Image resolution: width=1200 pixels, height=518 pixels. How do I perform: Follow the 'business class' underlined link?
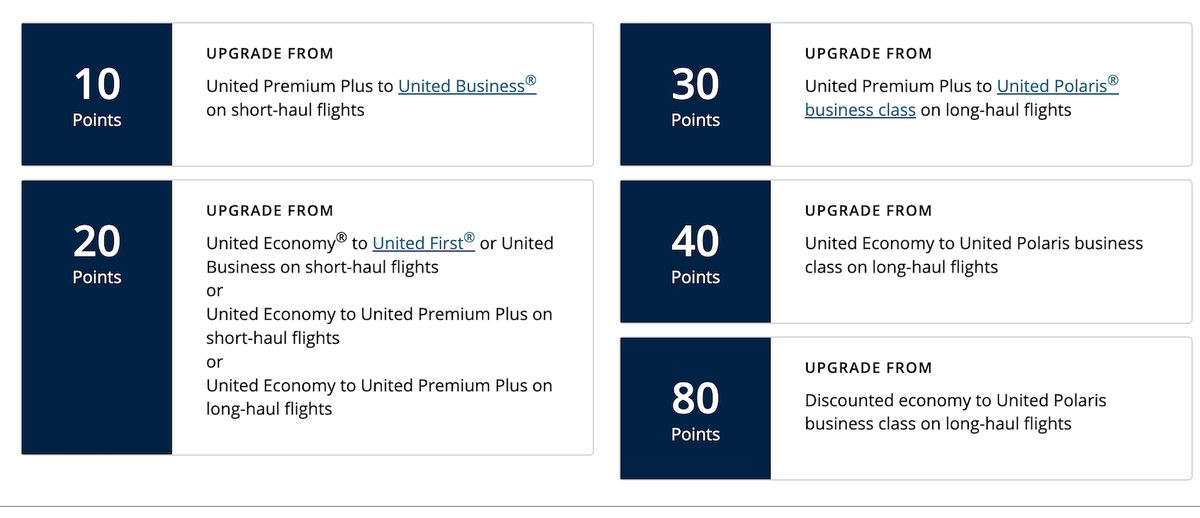click(860, 110)
